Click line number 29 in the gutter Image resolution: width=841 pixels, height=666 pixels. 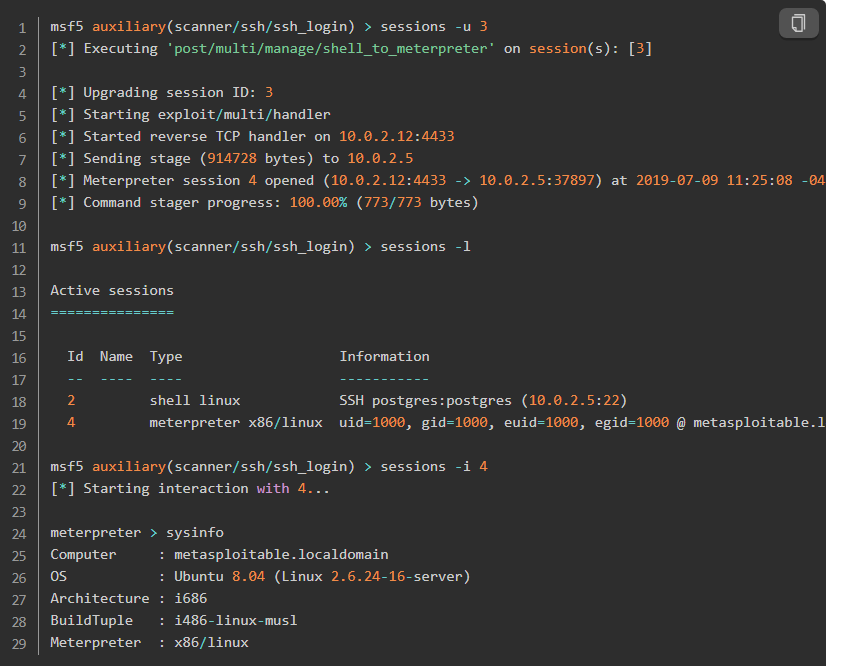pyautogui.click(x=19, y=643)
